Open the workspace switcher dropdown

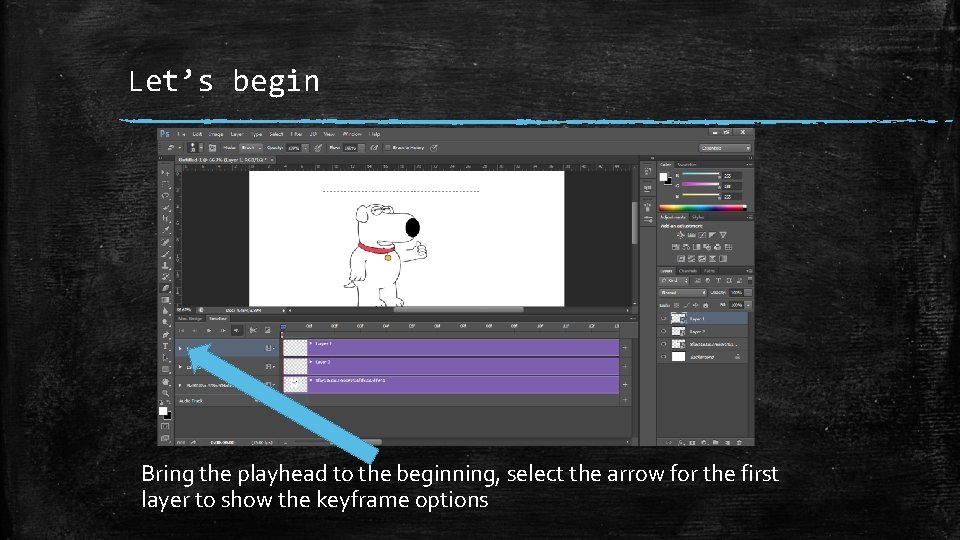coord(725,148)
